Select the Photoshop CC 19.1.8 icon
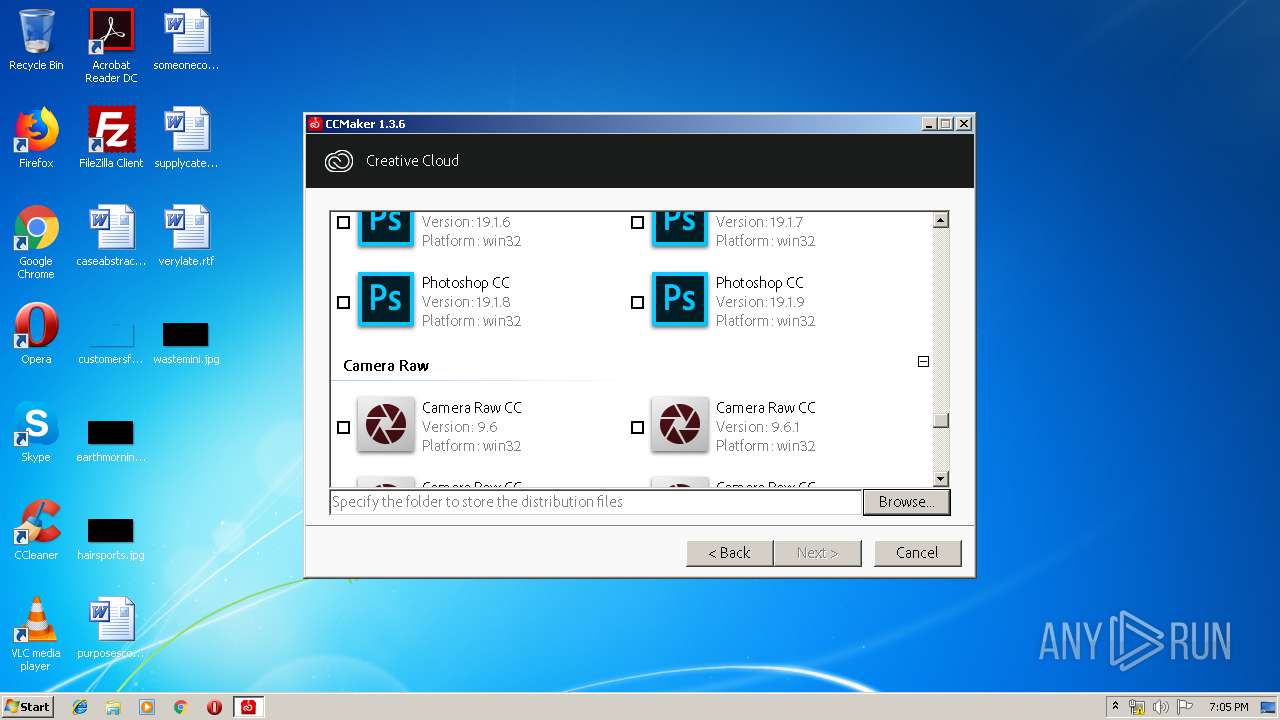This screenshot has height=720, width=1280. [x=386, y=300]
